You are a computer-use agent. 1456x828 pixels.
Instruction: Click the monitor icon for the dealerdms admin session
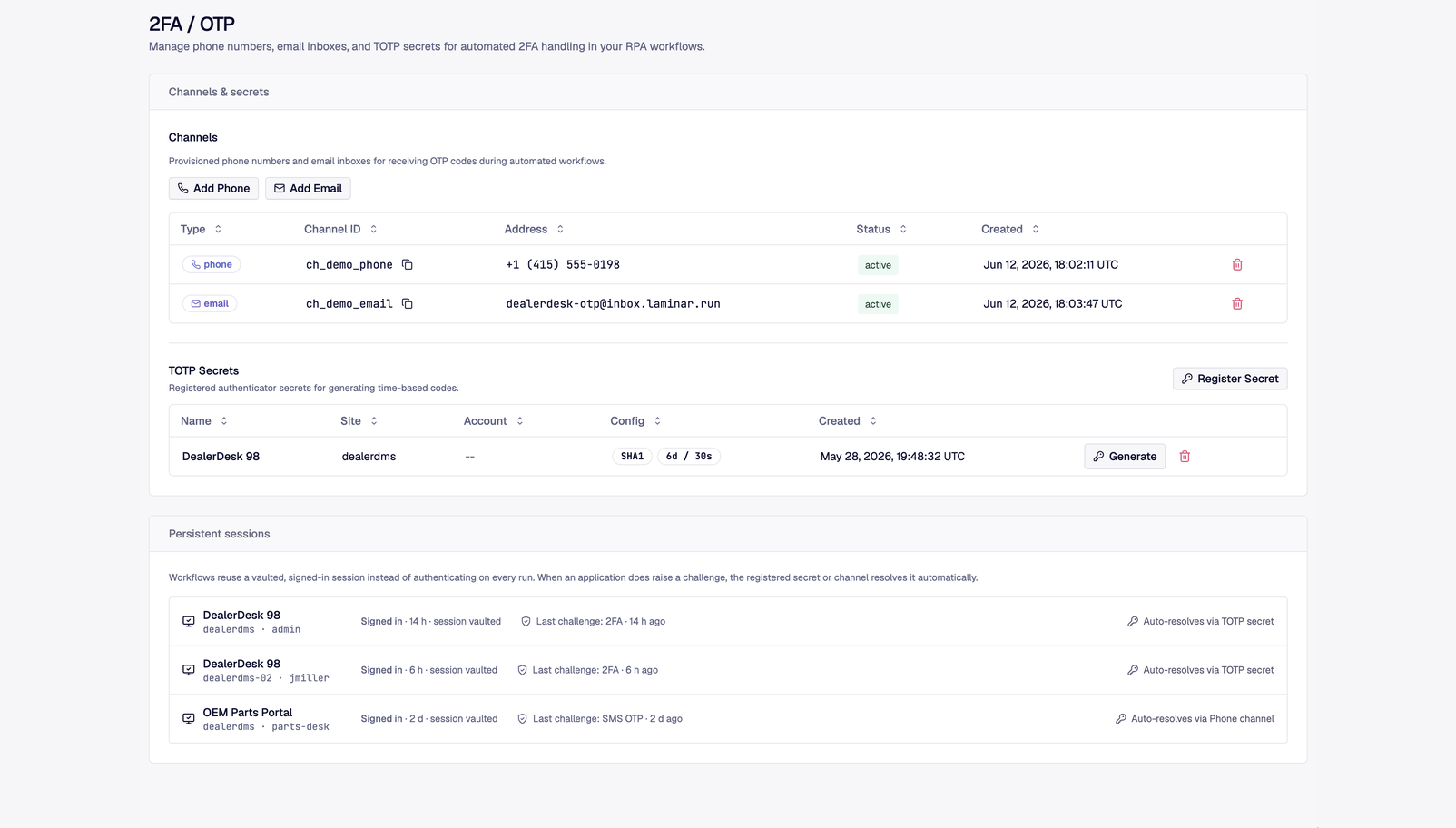pos(189,622)
